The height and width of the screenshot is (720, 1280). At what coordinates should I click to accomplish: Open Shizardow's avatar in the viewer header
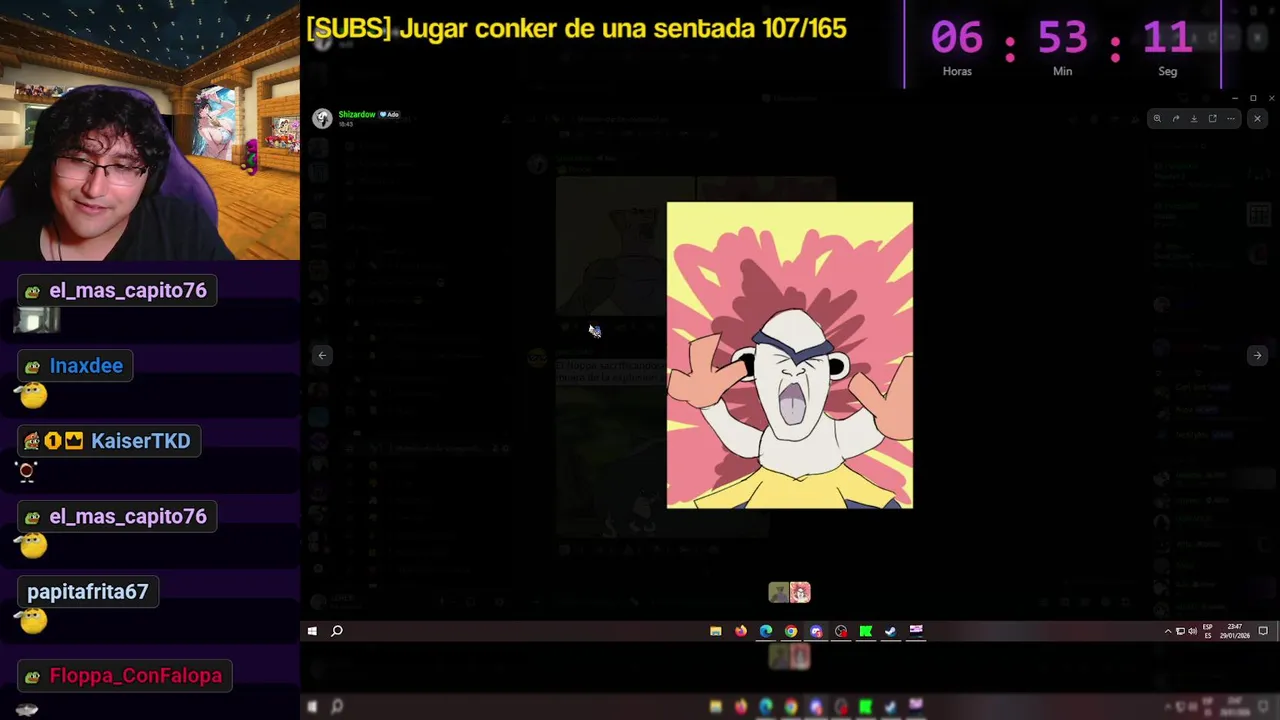pos(322,119)
